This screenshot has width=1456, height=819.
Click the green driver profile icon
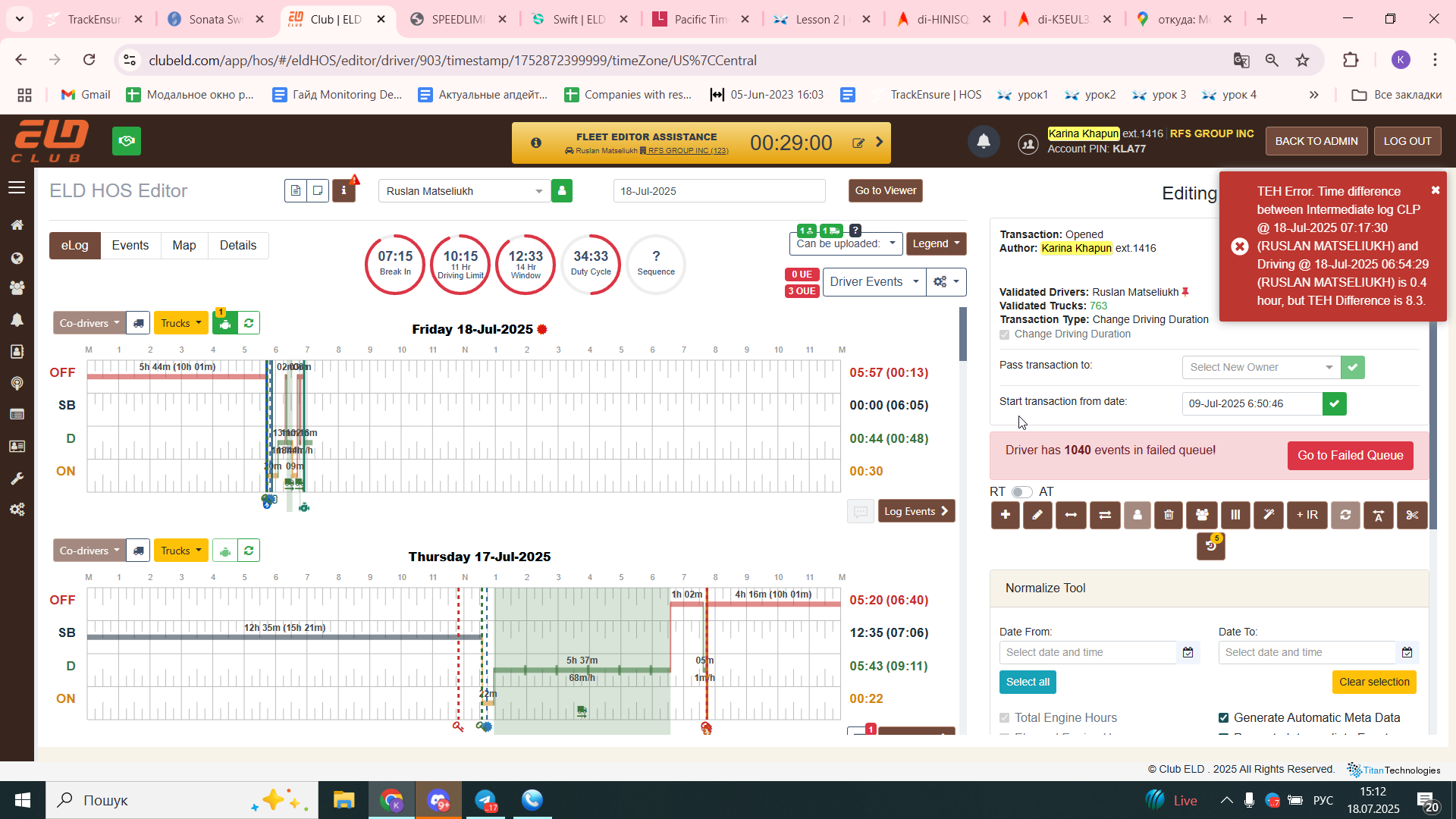pyautogui.click(x=562, y=191)
